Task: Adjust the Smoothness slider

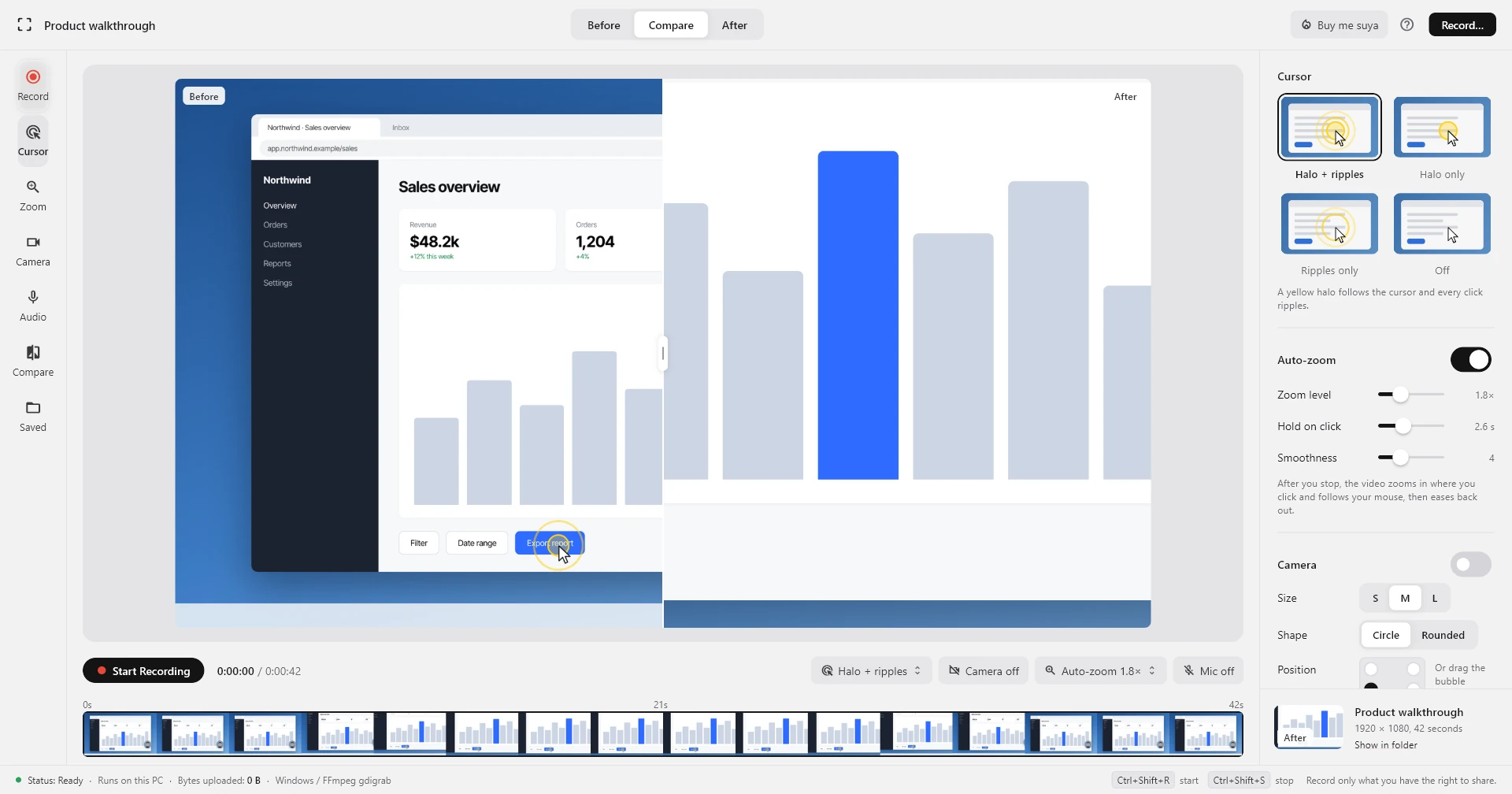Action: (x=1410, y=458)
